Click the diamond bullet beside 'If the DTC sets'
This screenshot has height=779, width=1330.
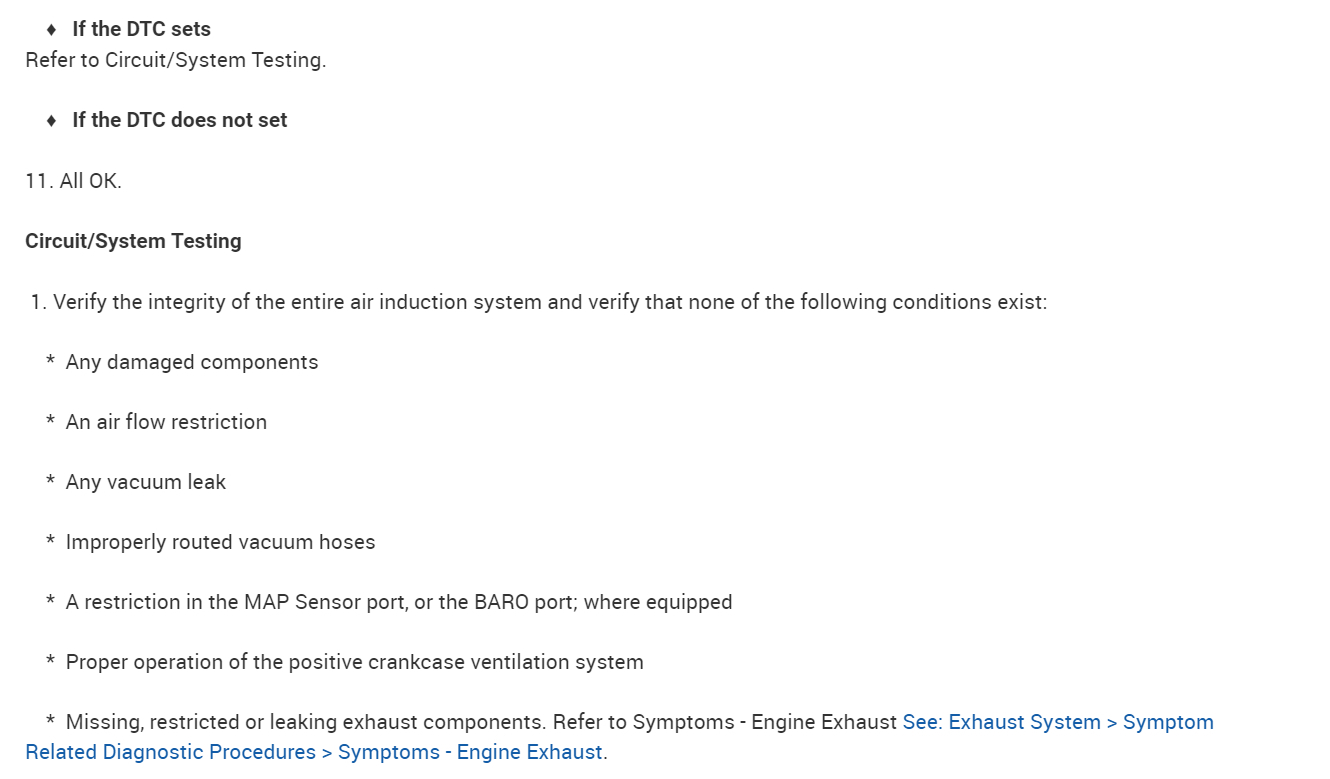point(52,30)
